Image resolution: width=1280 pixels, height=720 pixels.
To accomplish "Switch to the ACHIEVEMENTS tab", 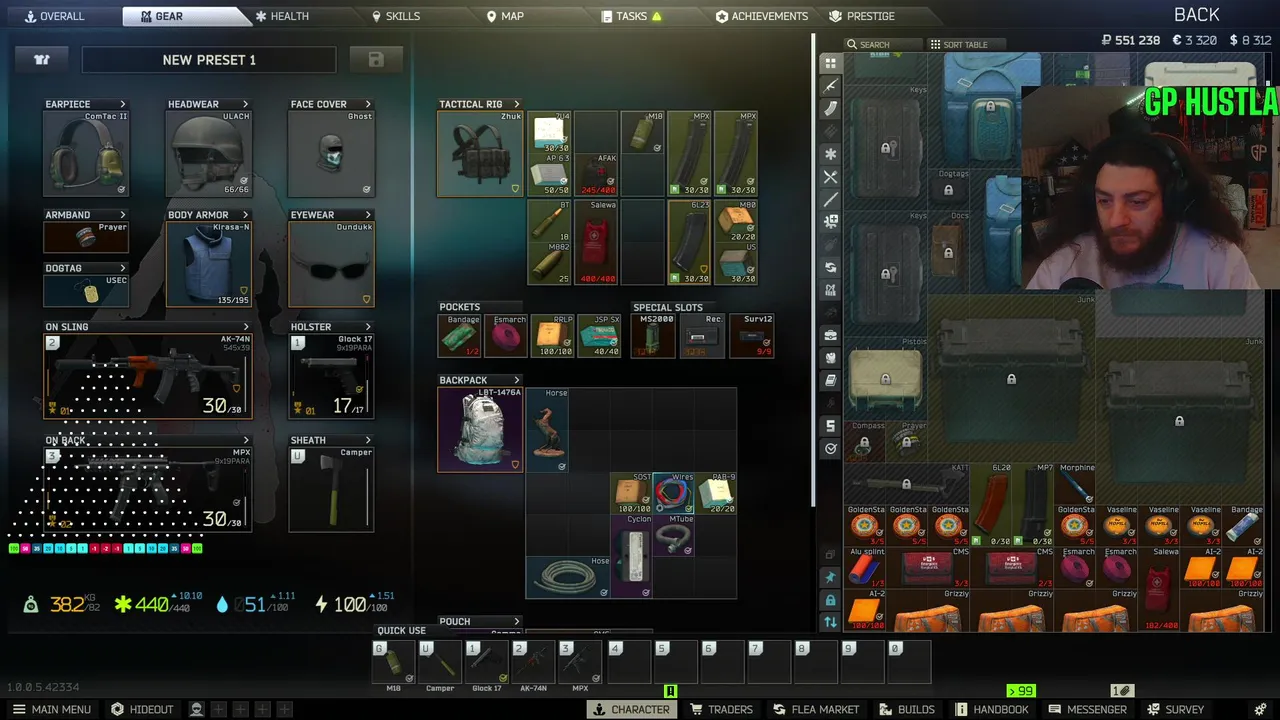I will 761,16.
